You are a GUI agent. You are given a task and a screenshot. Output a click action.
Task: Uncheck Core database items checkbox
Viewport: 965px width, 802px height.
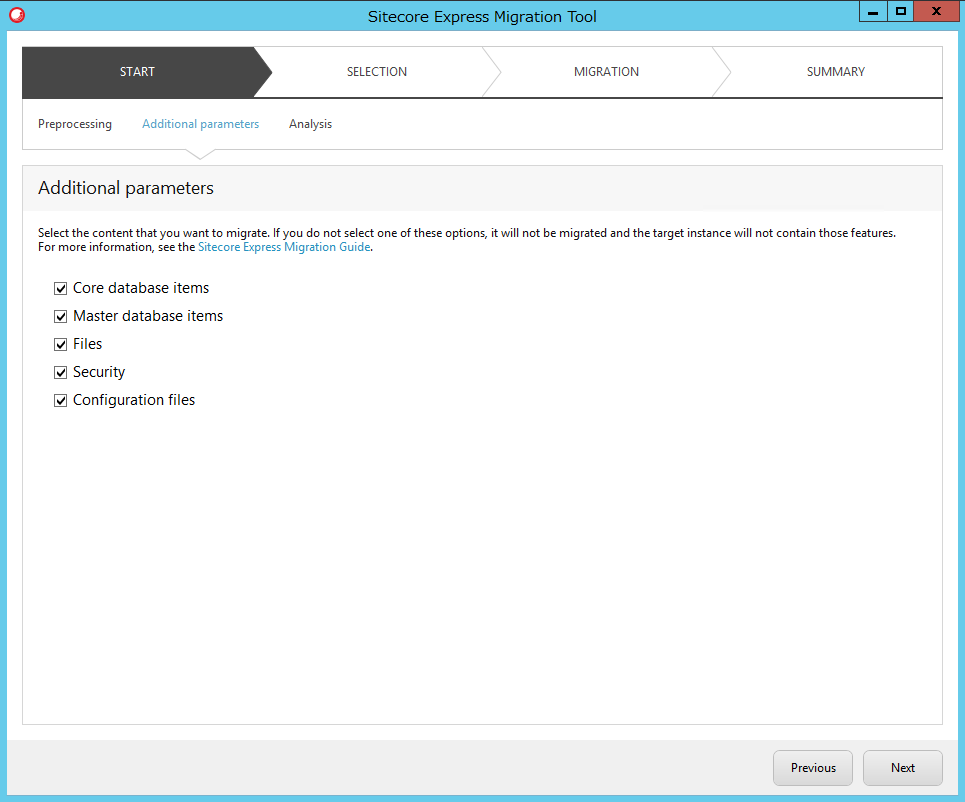[60, 288]
